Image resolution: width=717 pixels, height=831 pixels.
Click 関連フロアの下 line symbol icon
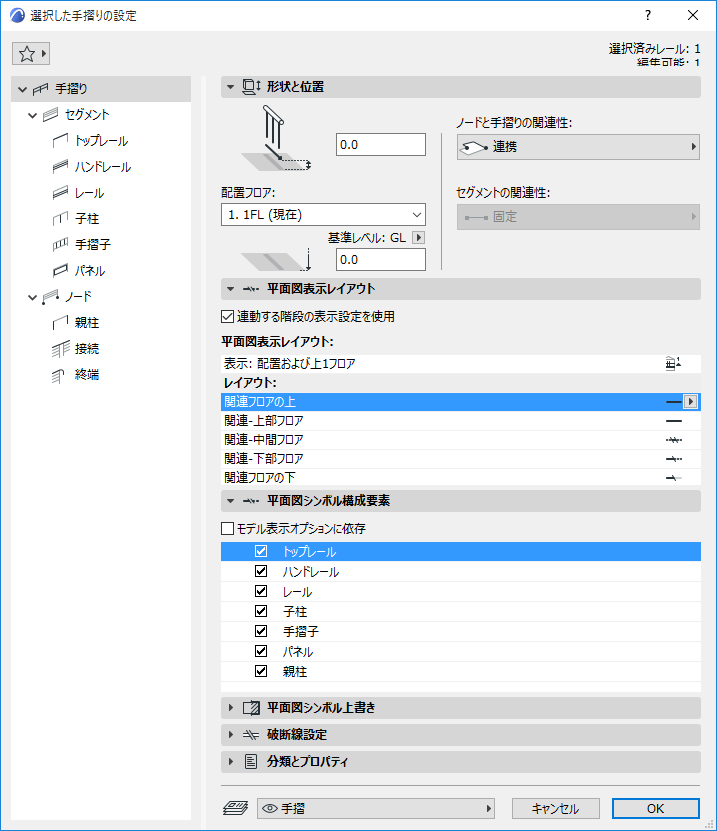pos(674,478)
